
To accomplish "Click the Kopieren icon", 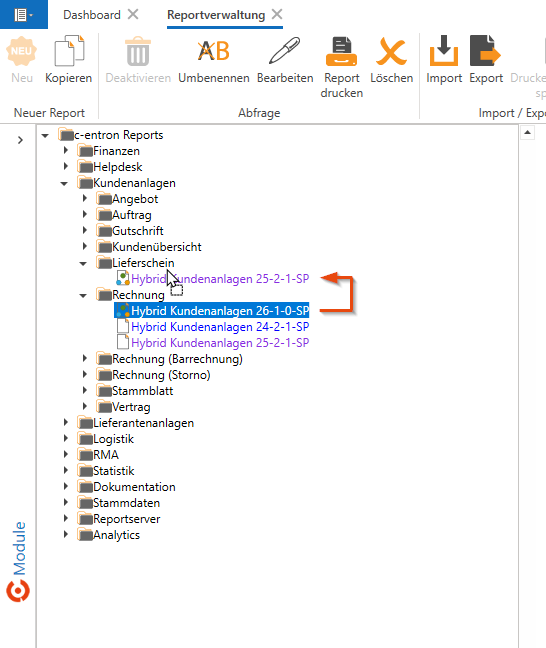I will point(69,51).
